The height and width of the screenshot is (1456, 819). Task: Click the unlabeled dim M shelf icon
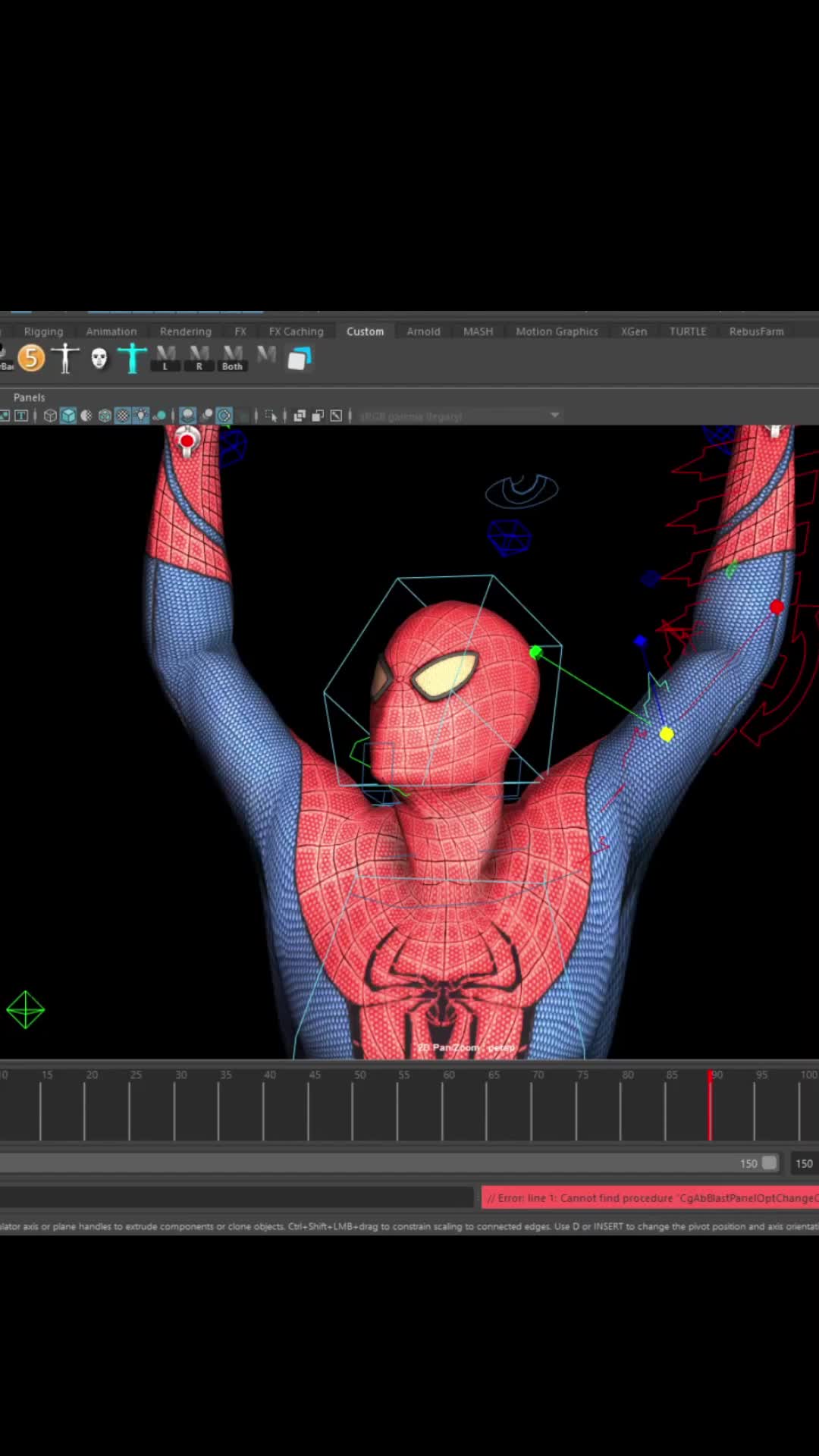pyautogui.click(x=266, y=355)
